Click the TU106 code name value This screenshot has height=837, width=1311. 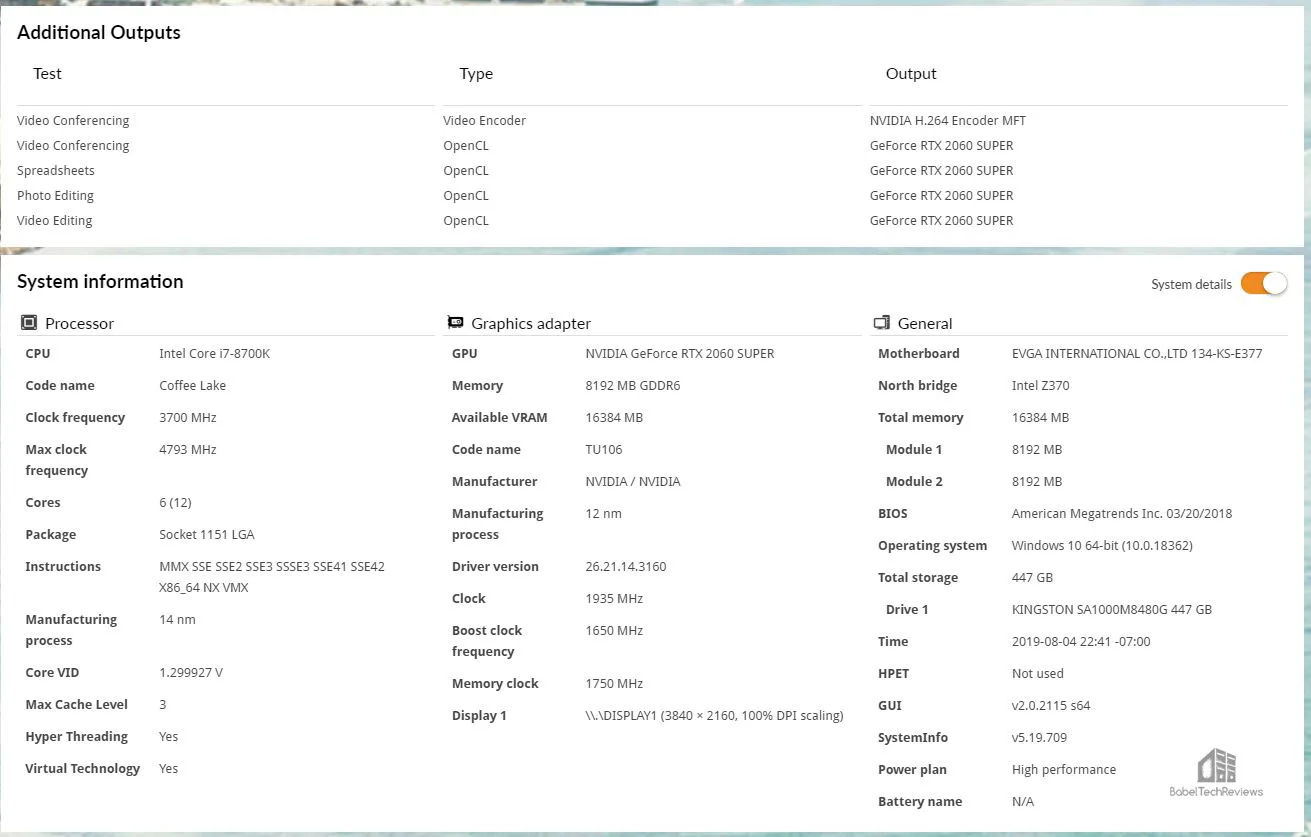[603, 449]
